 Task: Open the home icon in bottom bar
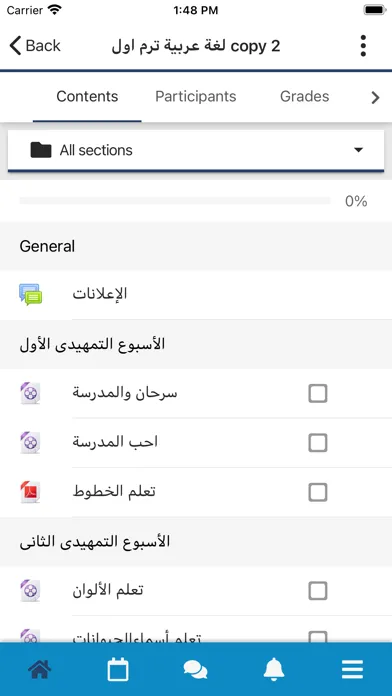click(x=40, y=669)
